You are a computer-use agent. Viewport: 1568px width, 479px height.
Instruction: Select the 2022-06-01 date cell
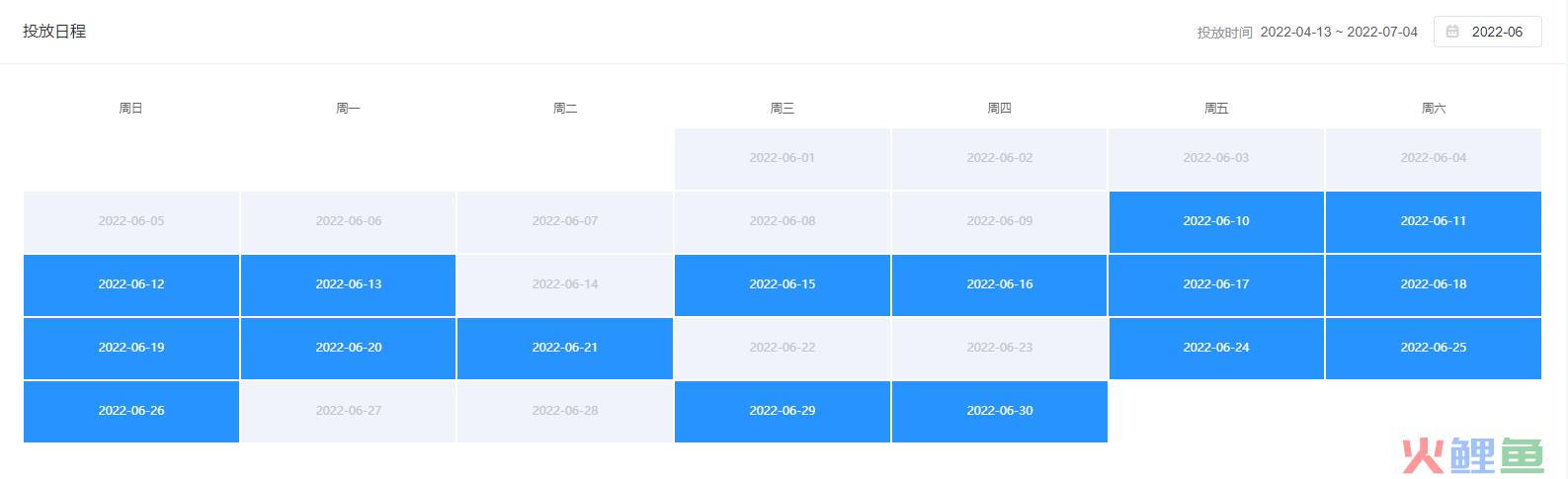[x=783, y=158]
